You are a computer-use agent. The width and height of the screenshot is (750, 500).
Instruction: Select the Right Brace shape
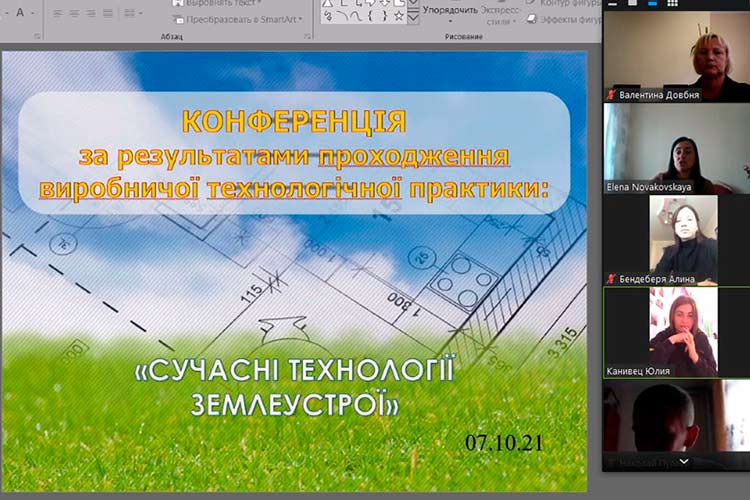(385, 16)
